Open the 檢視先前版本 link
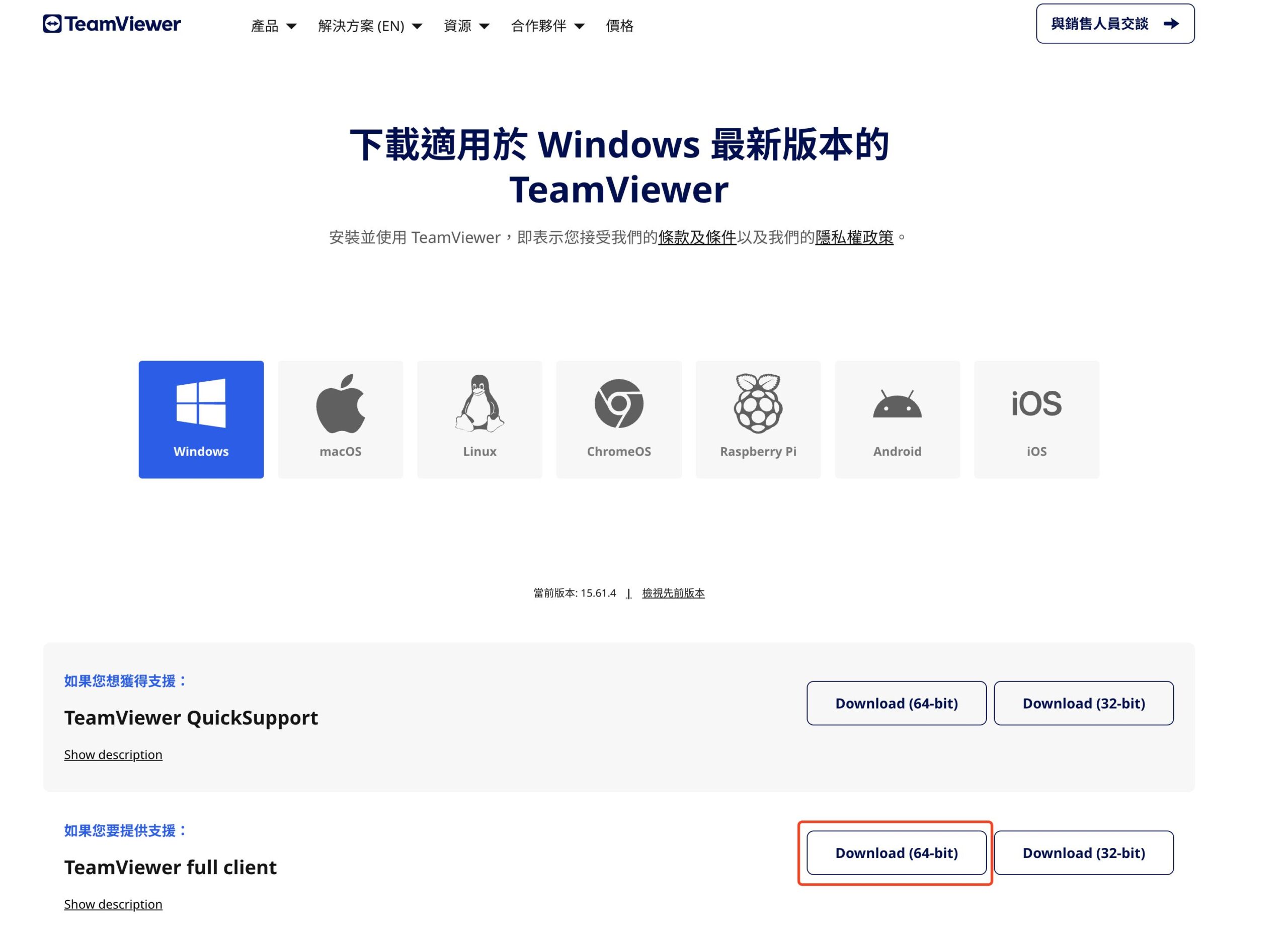Image resolution: width=1288 pixels, height=937 pixels. coord(673,593)
